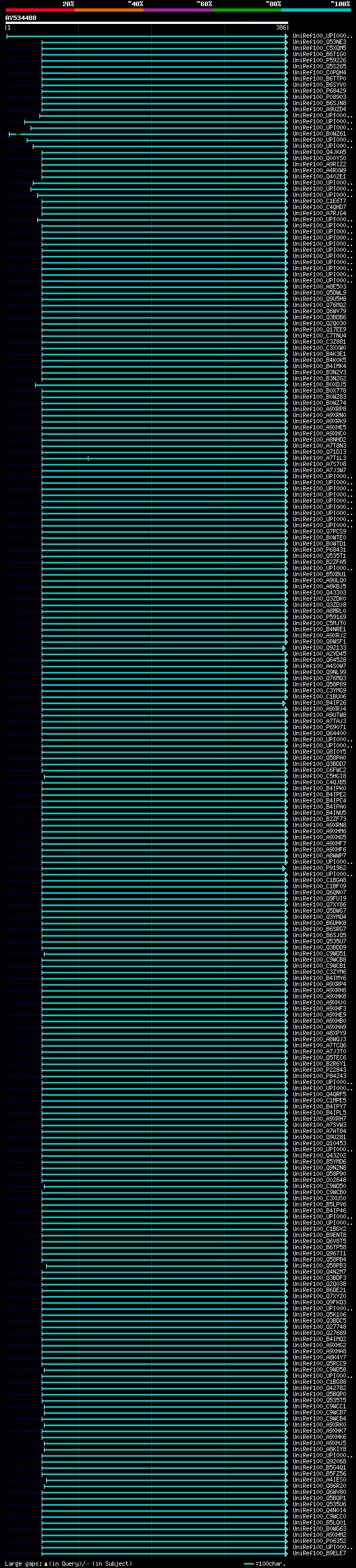Click hit label UniRef100_A4S0W7
The width and height of the screenshot is (356, 1568).
click(x=319, y=666)
